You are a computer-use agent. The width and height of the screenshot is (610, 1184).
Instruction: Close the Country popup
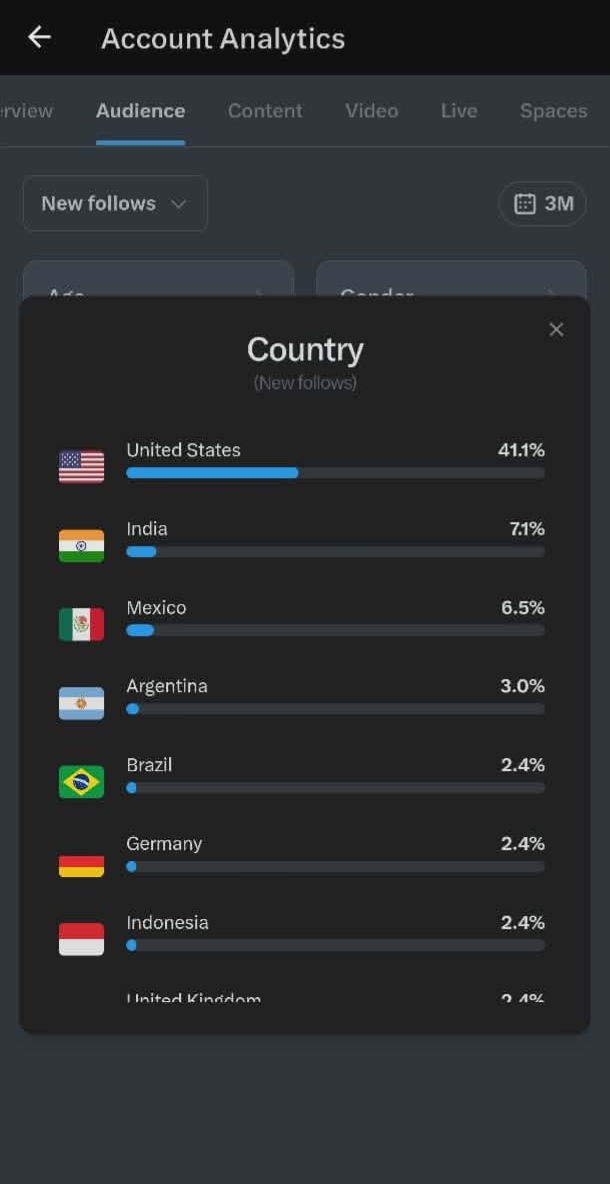click(556, 329)
